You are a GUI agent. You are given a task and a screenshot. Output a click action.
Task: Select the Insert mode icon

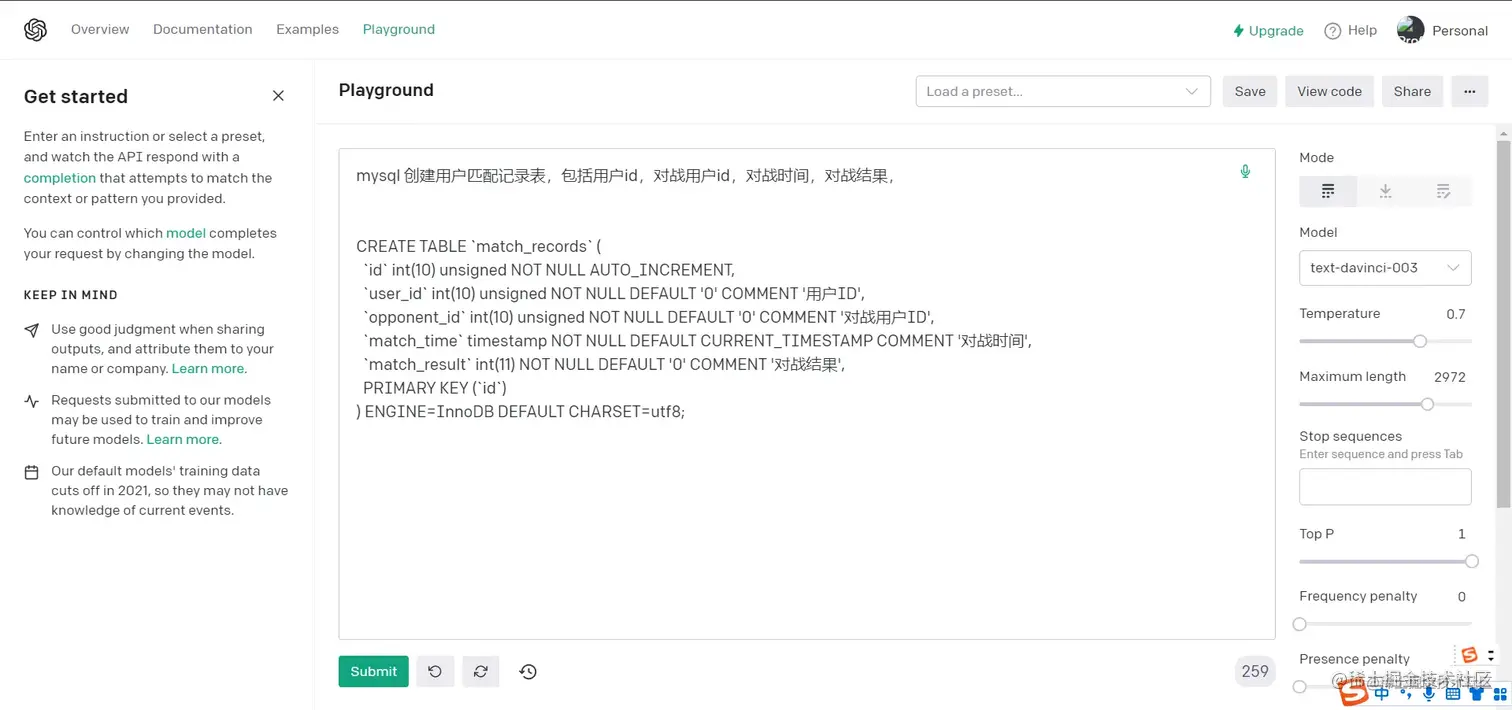tap(1385, 190)
